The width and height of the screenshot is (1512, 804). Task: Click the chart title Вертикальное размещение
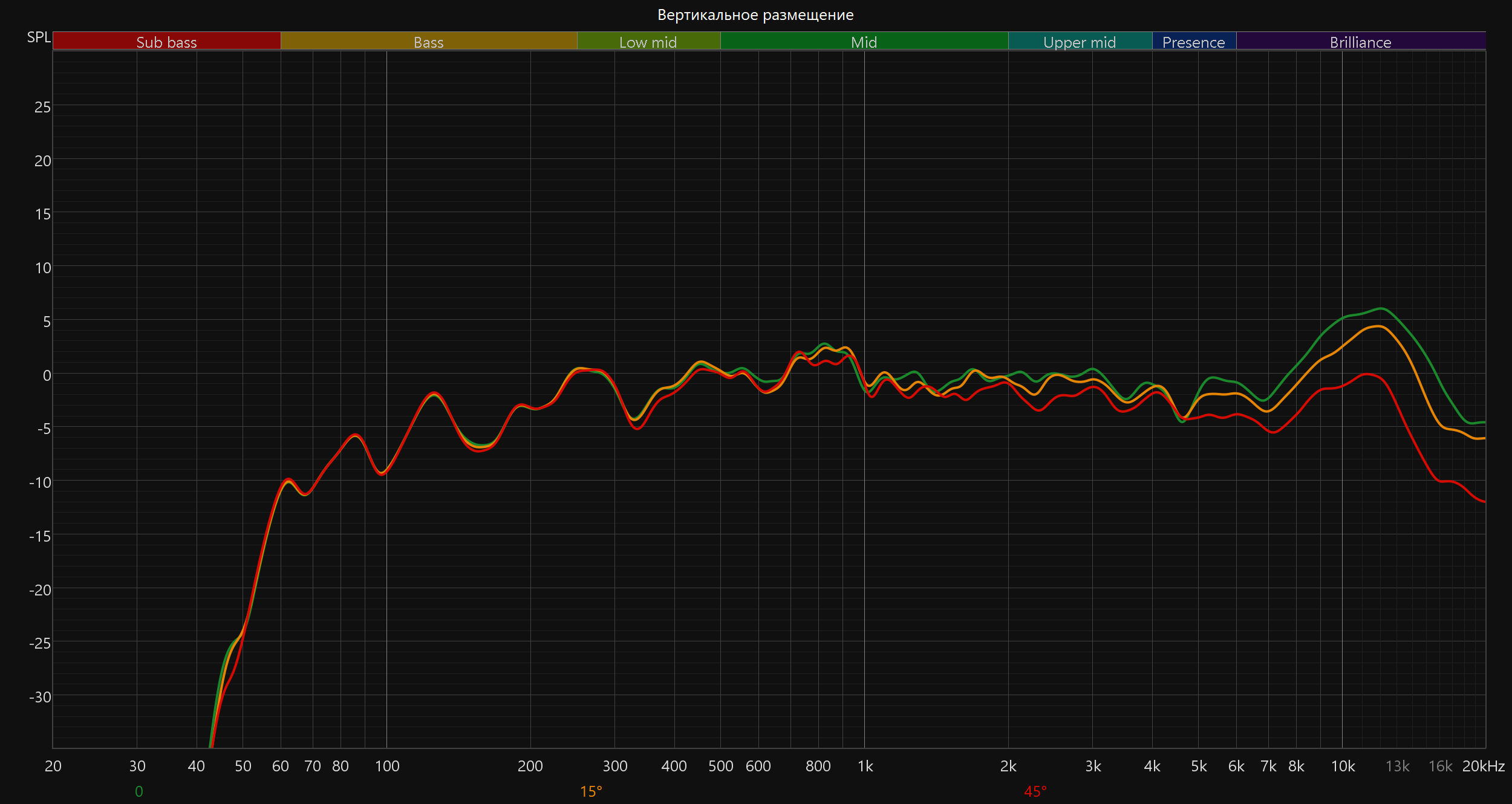(x=755, y=15)
